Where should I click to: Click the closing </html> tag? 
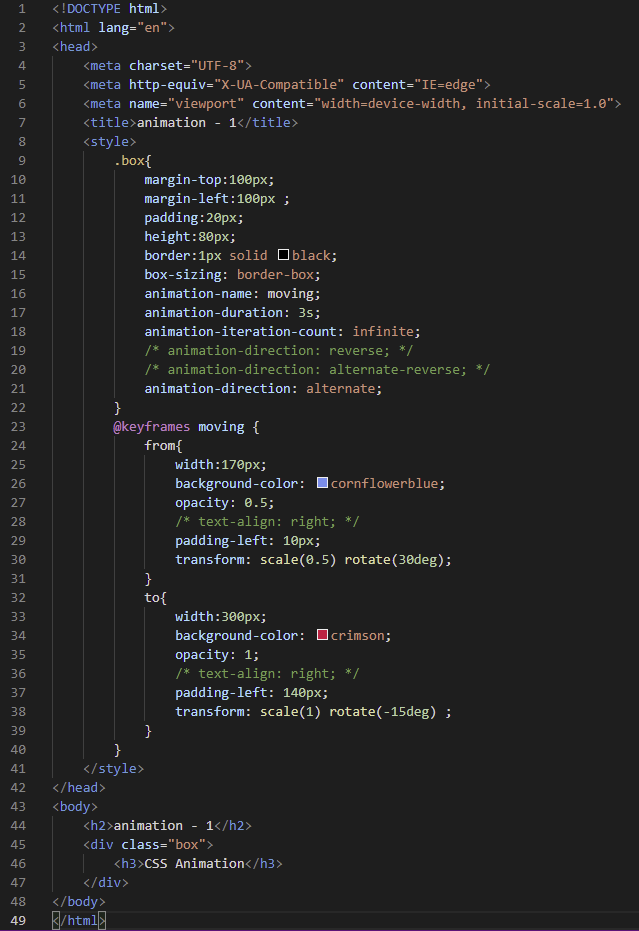point(79,920)
